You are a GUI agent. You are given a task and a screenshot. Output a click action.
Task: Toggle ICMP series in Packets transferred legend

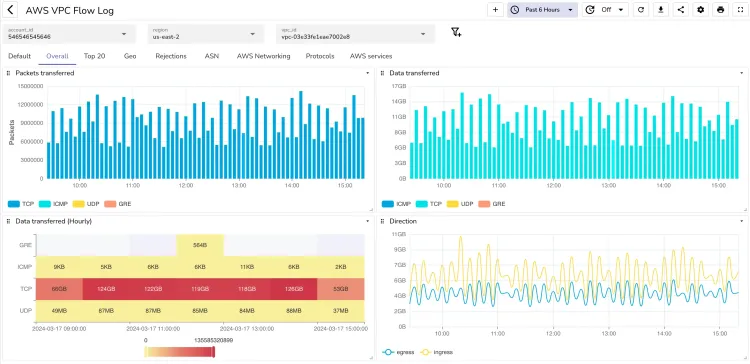click(x=54, y=204)
